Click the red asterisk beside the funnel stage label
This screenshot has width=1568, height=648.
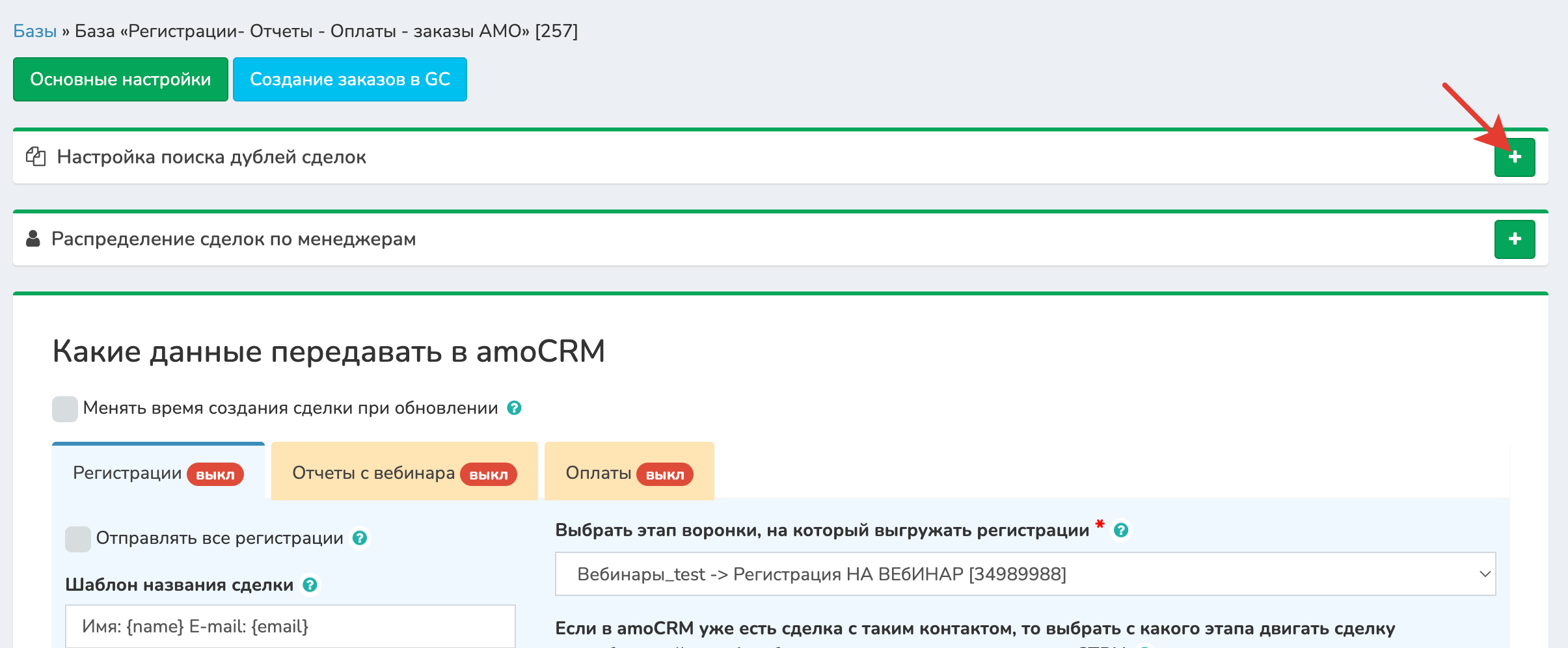tap(1098, 526)
